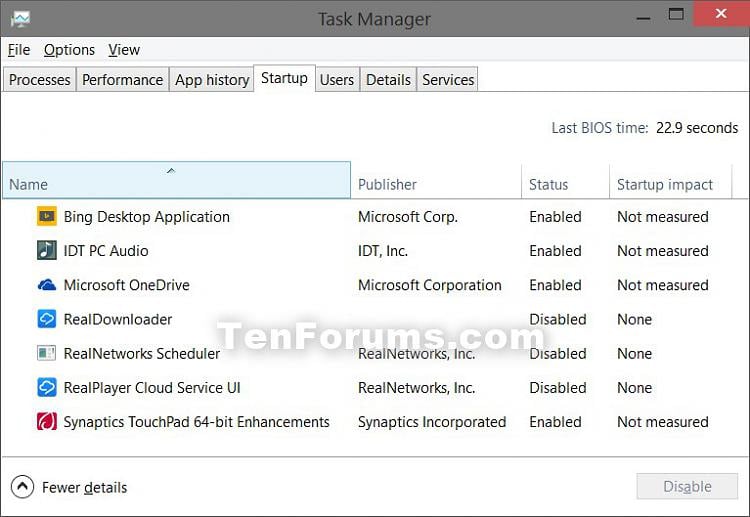750x517 pixels.
Task: Click the Disable button
Action: click(x=687, y=486)
